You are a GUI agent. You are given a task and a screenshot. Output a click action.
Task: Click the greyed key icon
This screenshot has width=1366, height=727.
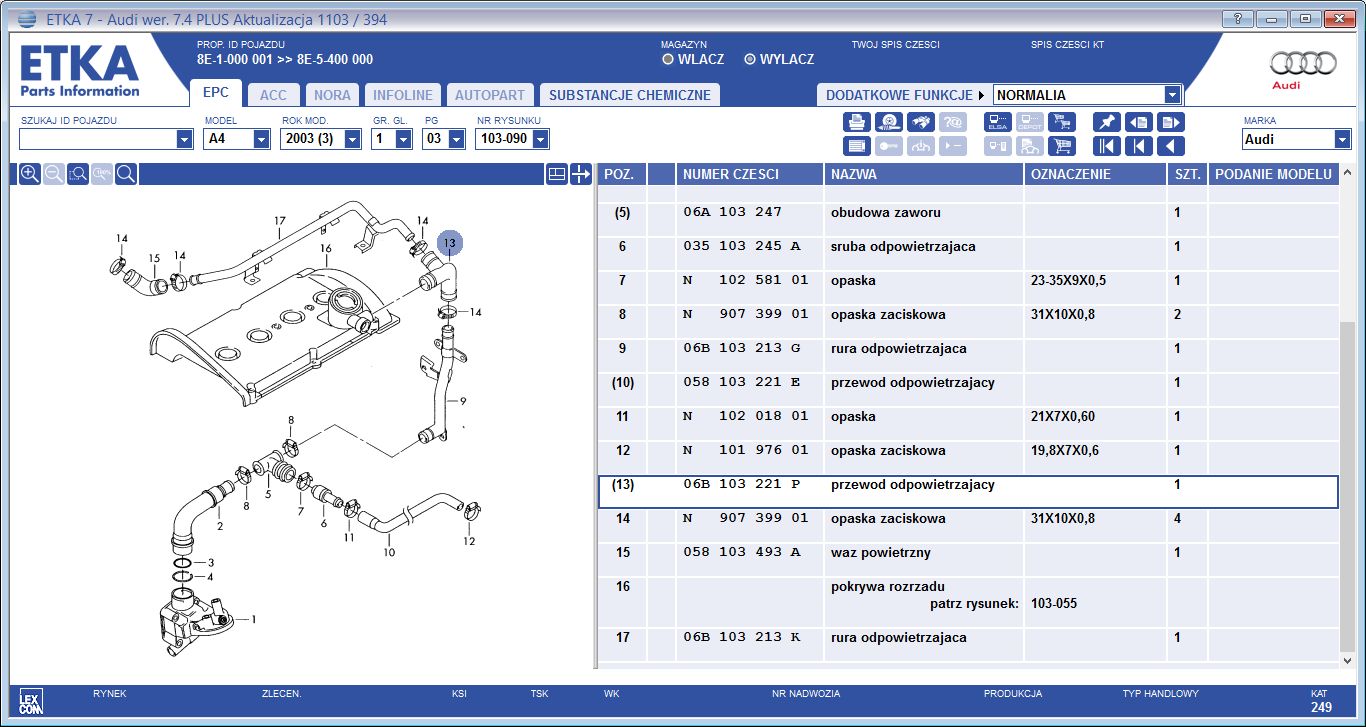pos(889,146)
